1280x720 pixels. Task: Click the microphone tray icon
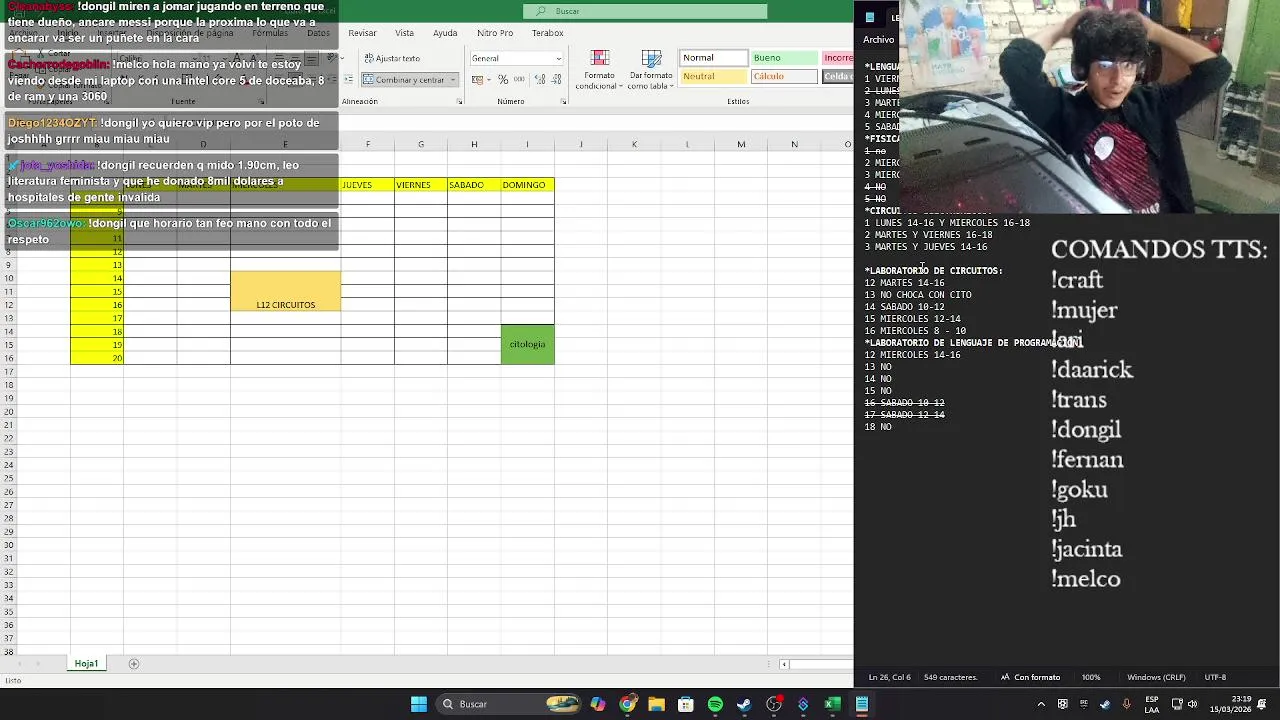pos(1127,704)
